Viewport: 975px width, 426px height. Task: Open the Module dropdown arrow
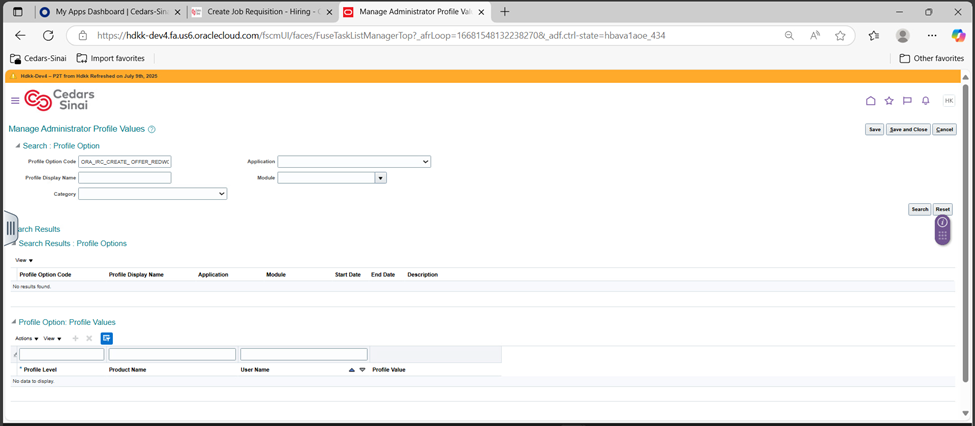[x=381, y=178]
